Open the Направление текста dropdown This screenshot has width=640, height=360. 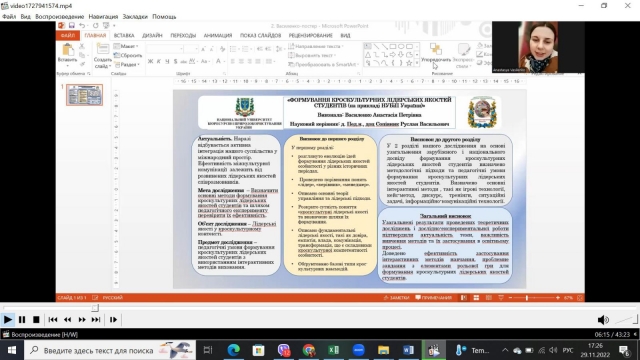[316, 47]
